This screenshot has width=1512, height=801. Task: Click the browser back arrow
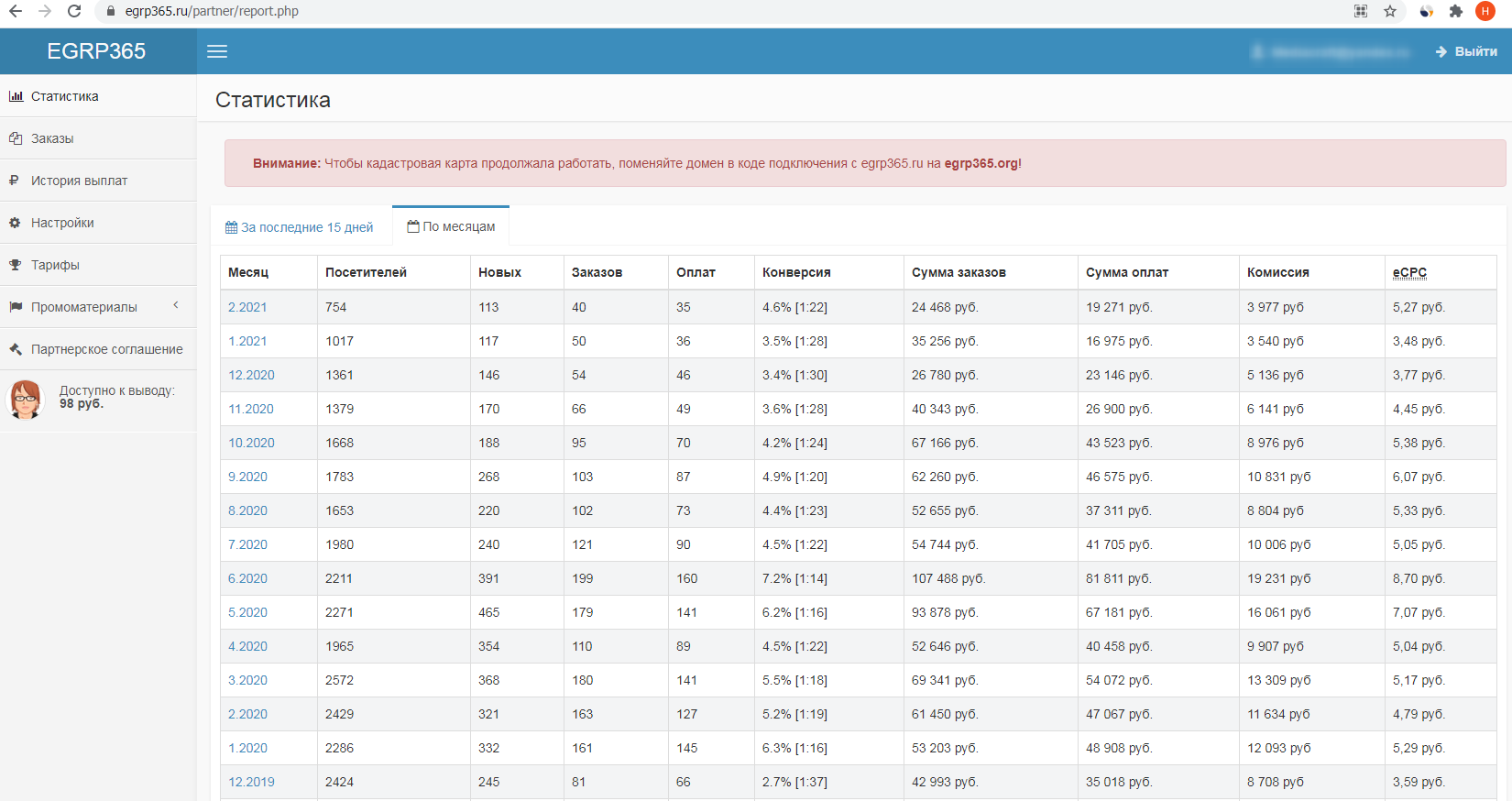click(16, 11)
